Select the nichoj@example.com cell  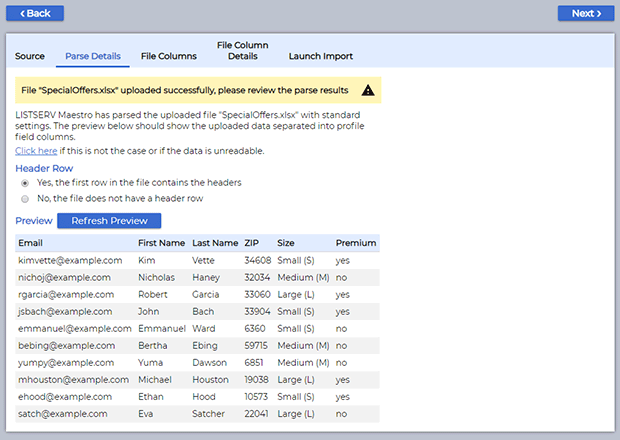point(64,278)
